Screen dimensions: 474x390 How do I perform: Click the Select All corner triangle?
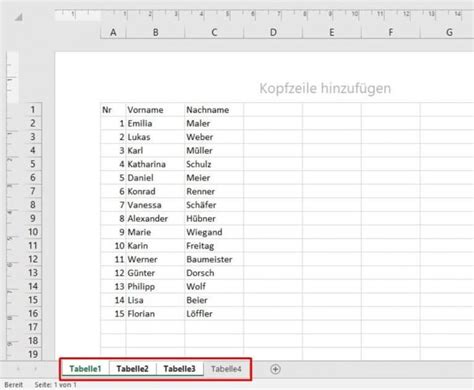(19, 17)
